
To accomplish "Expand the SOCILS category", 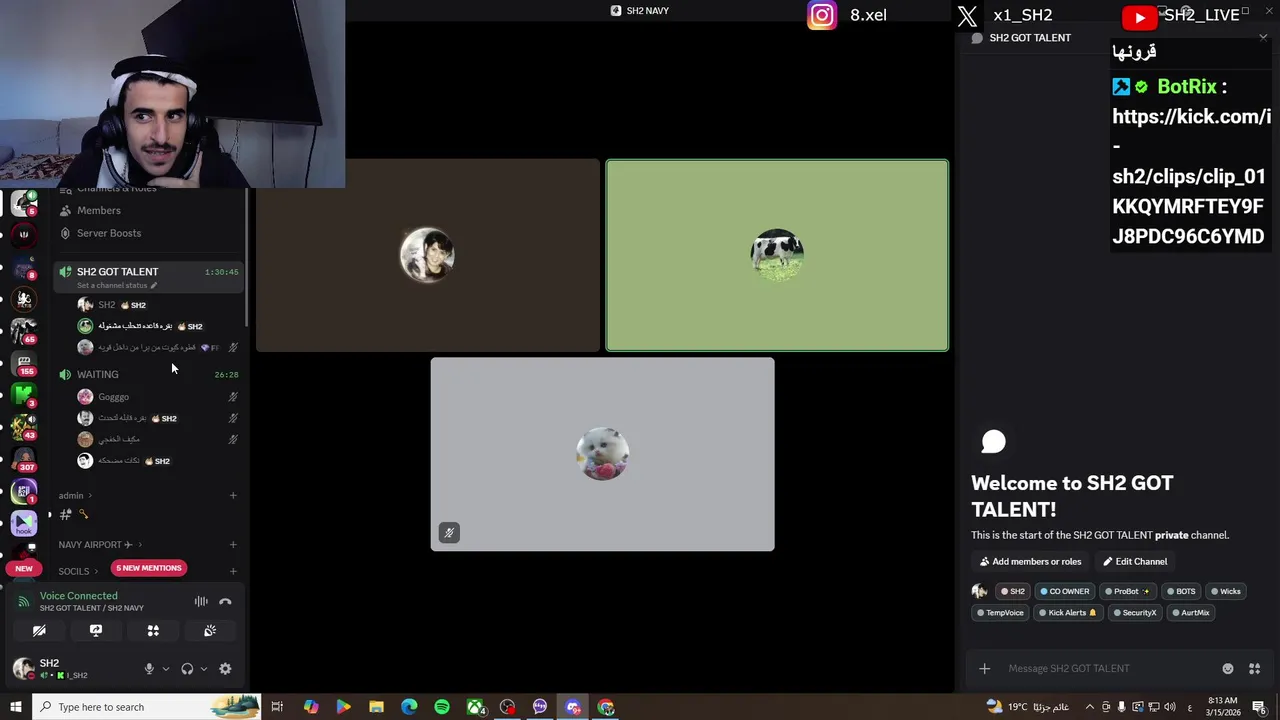I will click(x=78, y=572).
